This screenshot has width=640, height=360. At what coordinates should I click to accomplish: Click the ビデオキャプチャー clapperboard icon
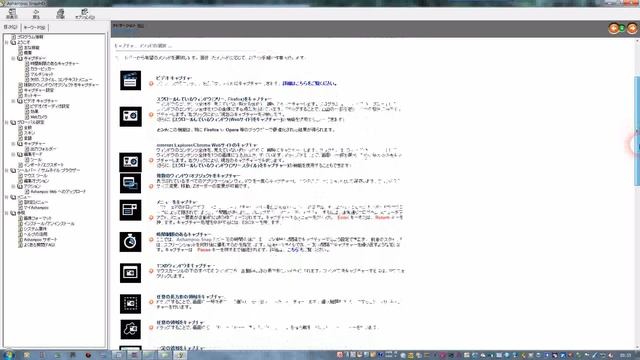pos(131,80)
